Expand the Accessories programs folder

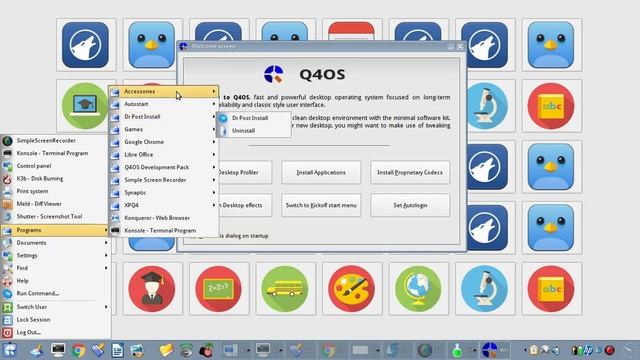tap(164, 91)
